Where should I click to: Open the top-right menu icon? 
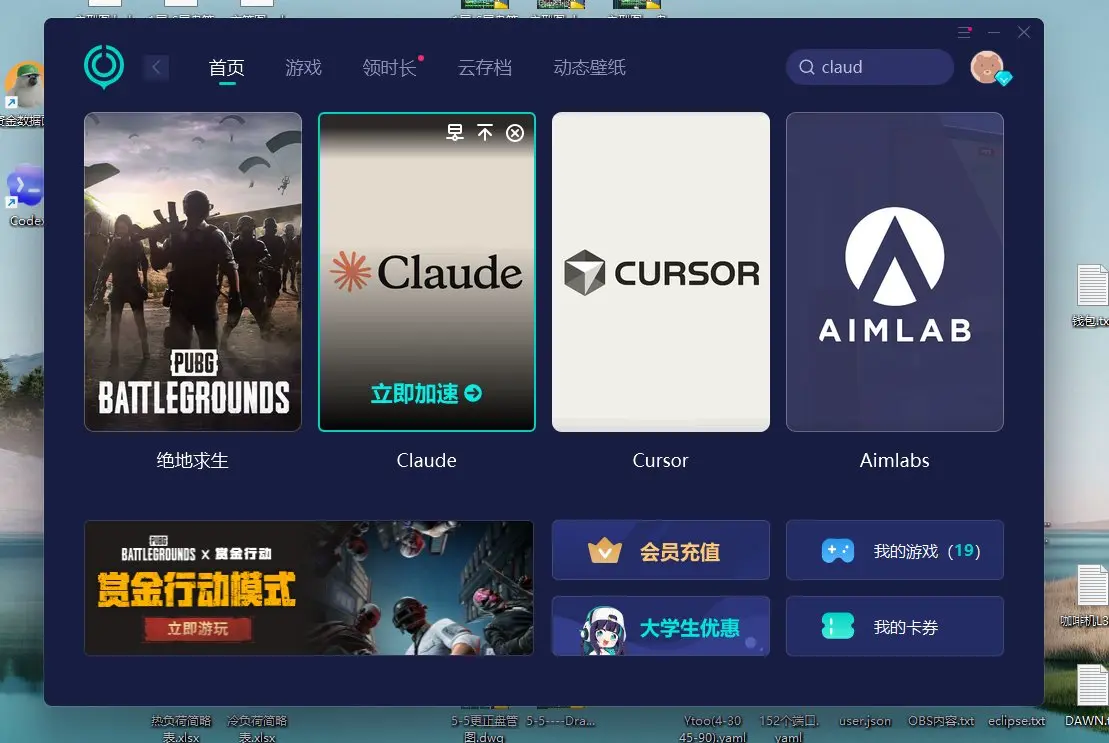coord(964,33)
